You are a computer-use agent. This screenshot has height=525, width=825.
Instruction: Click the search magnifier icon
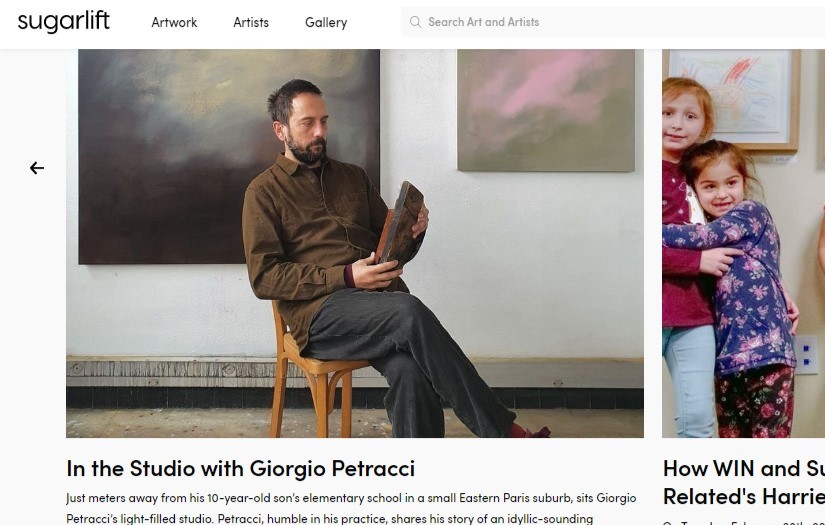coord(415,22)
